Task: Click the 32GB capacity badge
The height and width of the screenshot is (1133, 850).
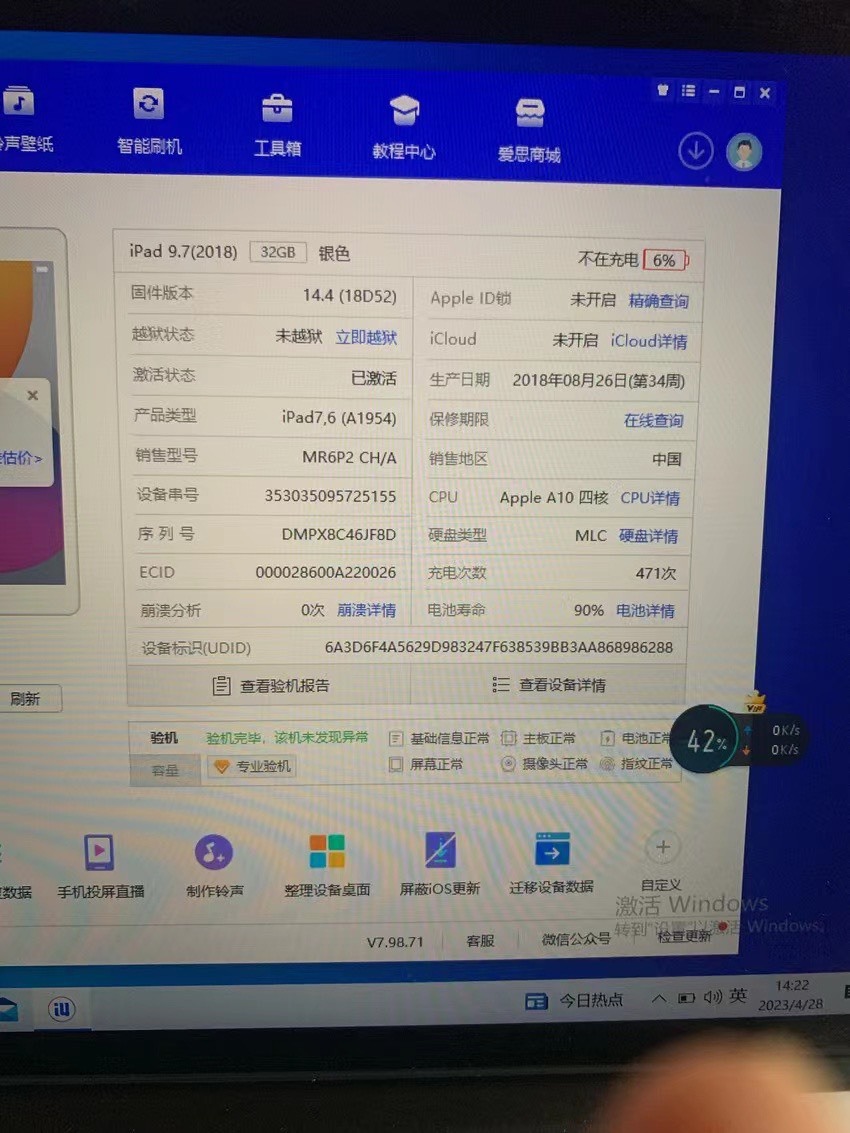Action: coord(278,252)
